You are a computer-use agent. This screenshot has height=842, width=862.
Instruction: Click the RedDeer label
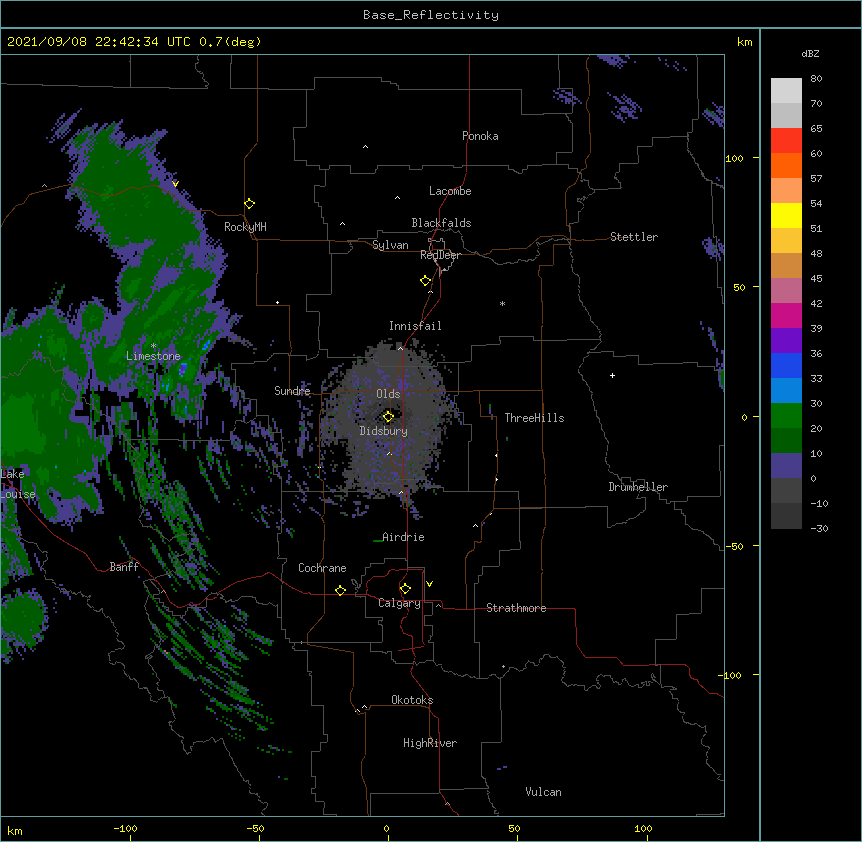click(440, 255)
